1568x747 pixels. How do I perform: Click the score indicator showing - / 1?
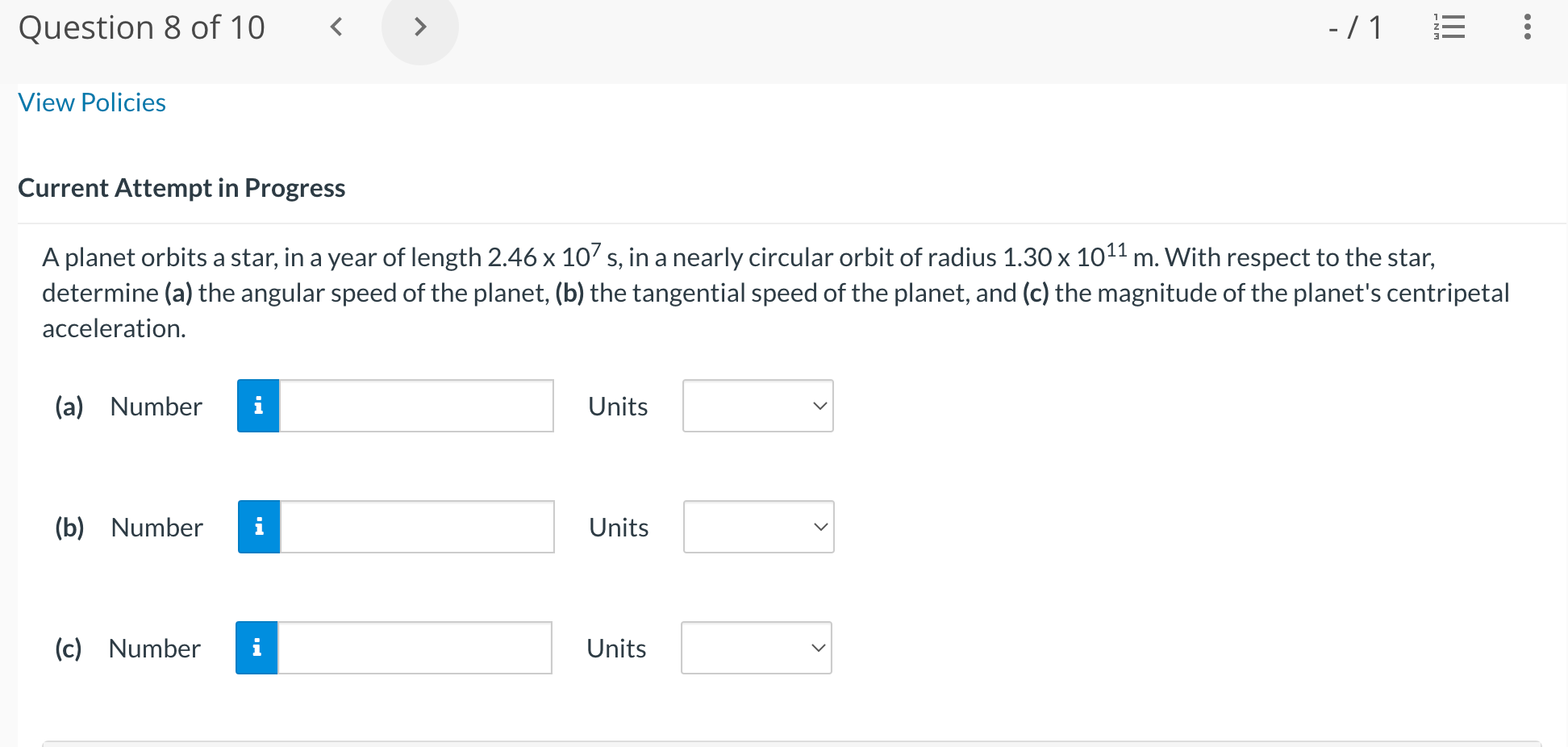pyautogui.click(x=1353, y=27)
